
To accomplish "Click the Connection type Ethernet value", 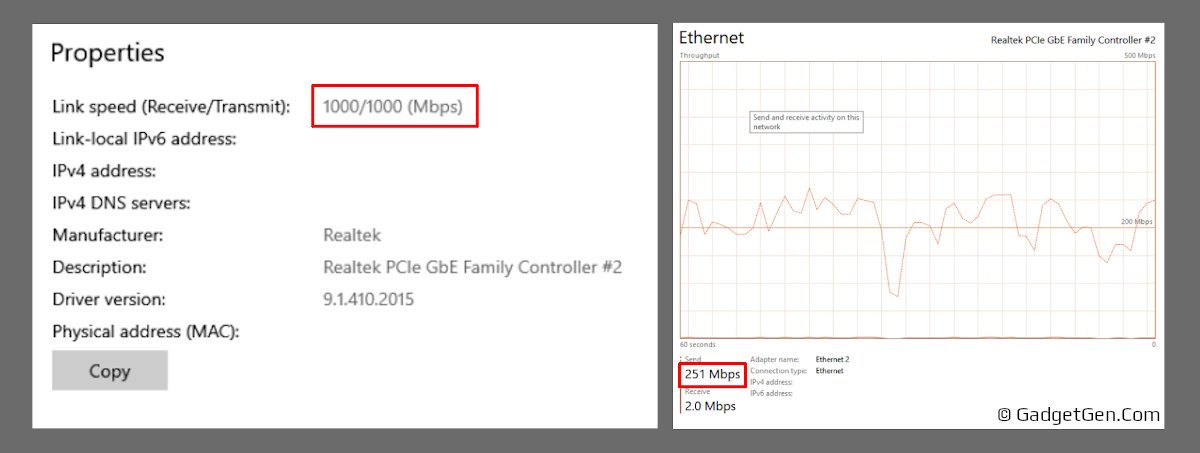I will pyautogui.click(x=829, y=371).
